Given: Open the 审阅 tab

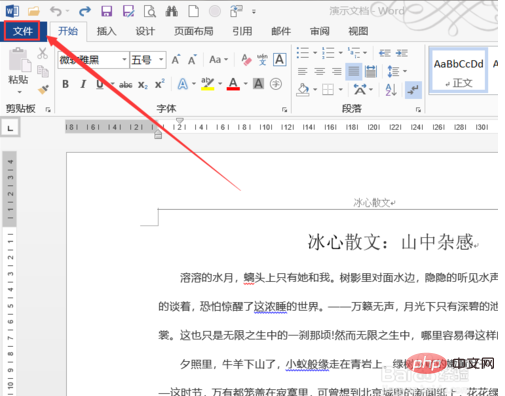Looking at the screenshot, I should click(320, 31).
